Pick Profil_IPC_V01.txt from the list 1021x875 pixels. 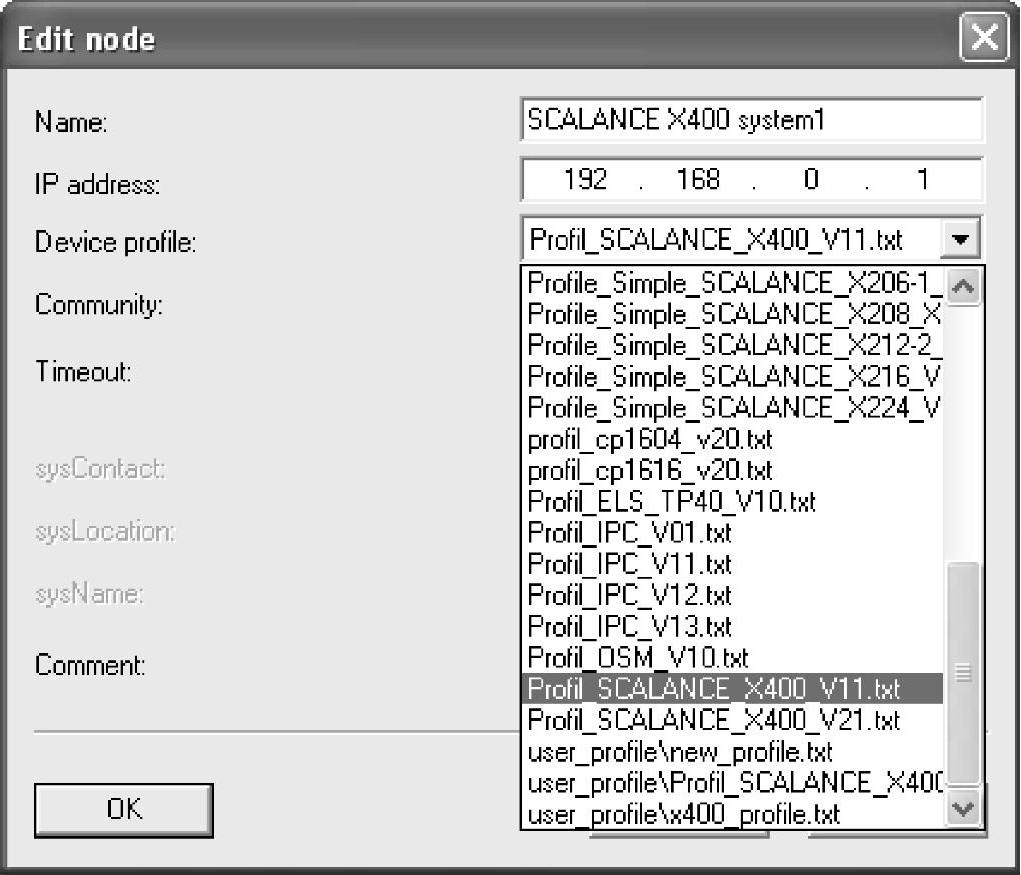[733, 533]
